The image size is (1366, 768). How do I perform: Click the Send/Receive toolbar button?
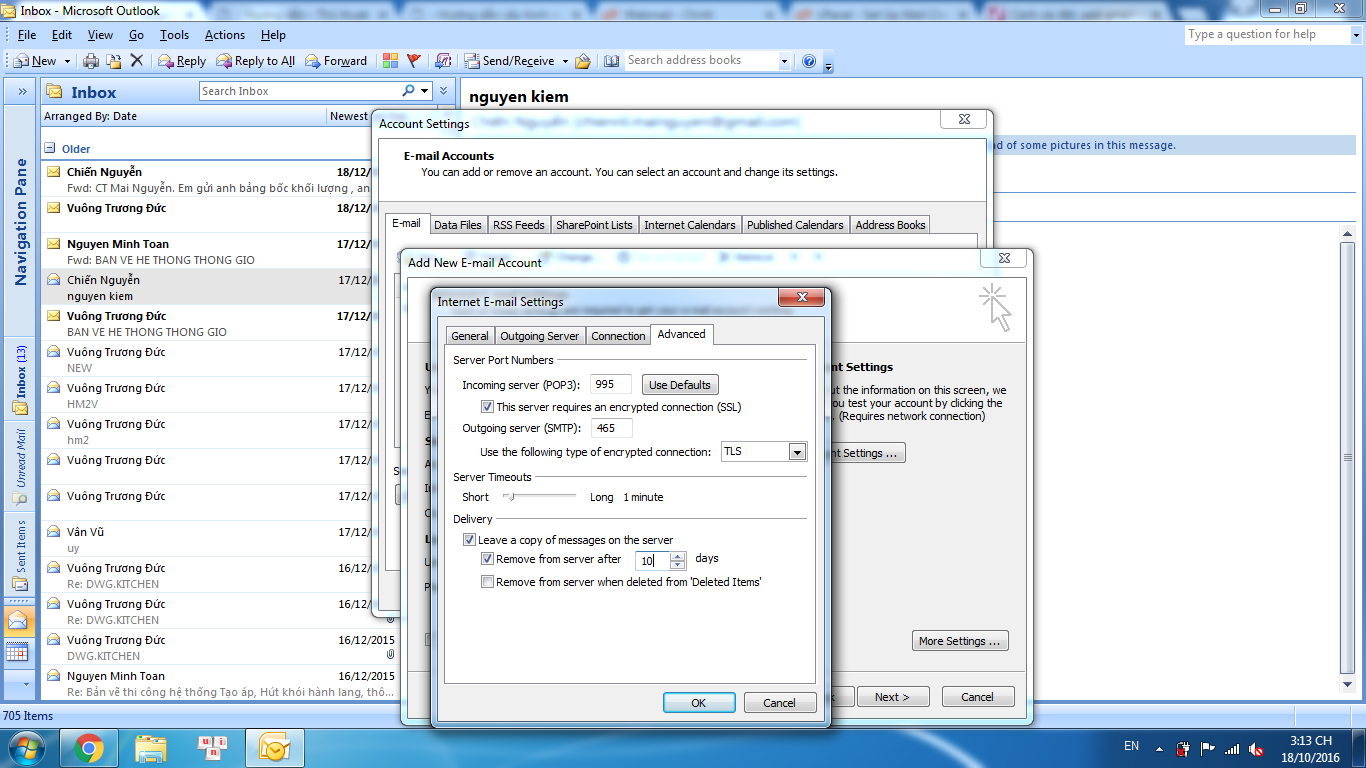(508, 61)
